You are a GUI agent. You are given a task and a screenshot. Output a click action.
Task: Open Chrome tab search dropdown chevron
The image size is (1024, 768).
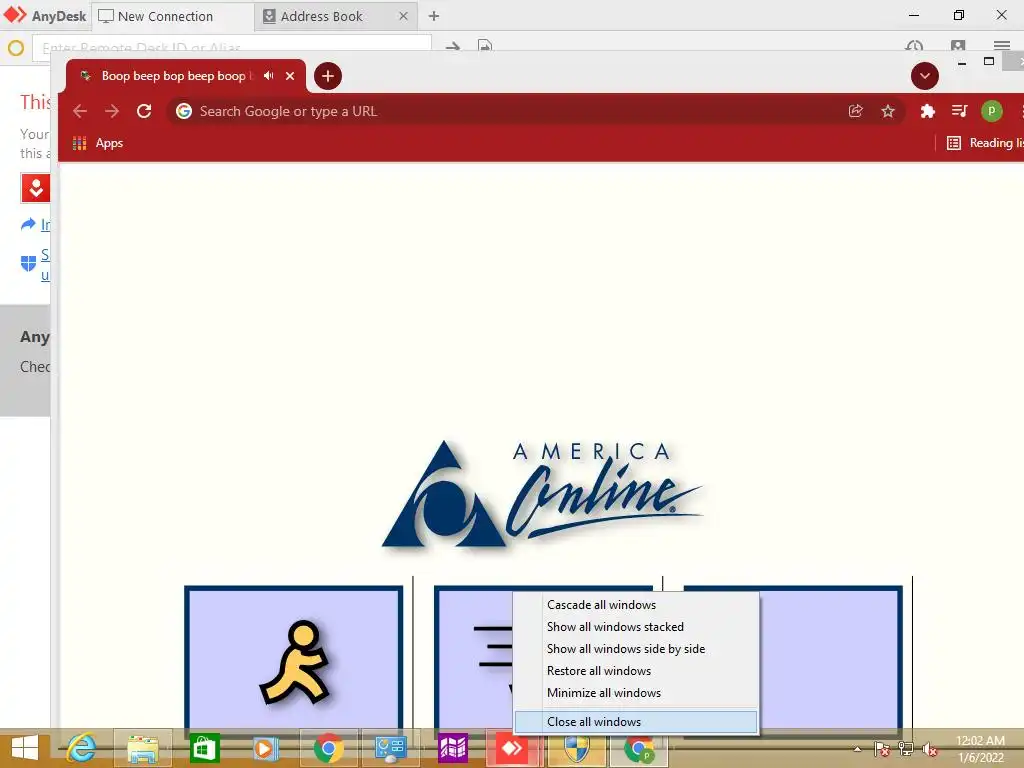[x=925, y=76]
